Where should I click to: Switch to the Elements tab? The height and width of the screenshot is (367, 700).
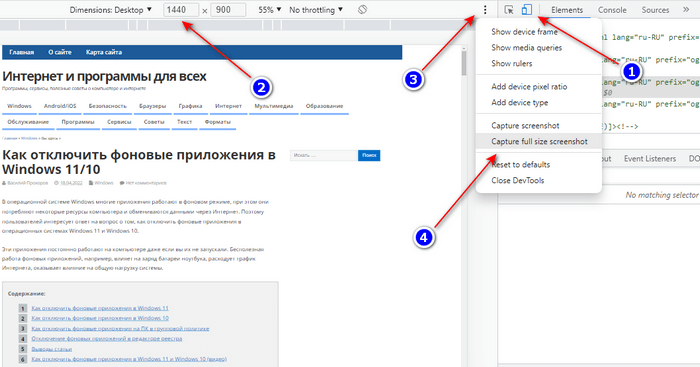(x=567, y=10)
